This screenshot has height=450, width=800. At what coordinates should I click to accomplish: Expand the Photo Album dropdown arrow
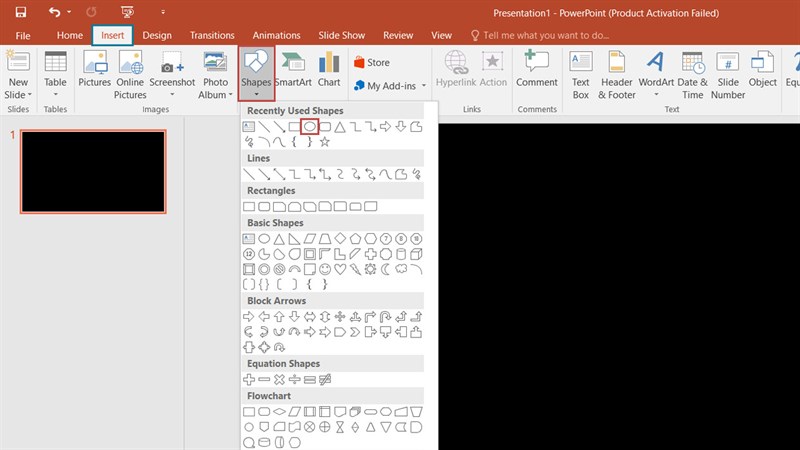[x=231, y=95]
